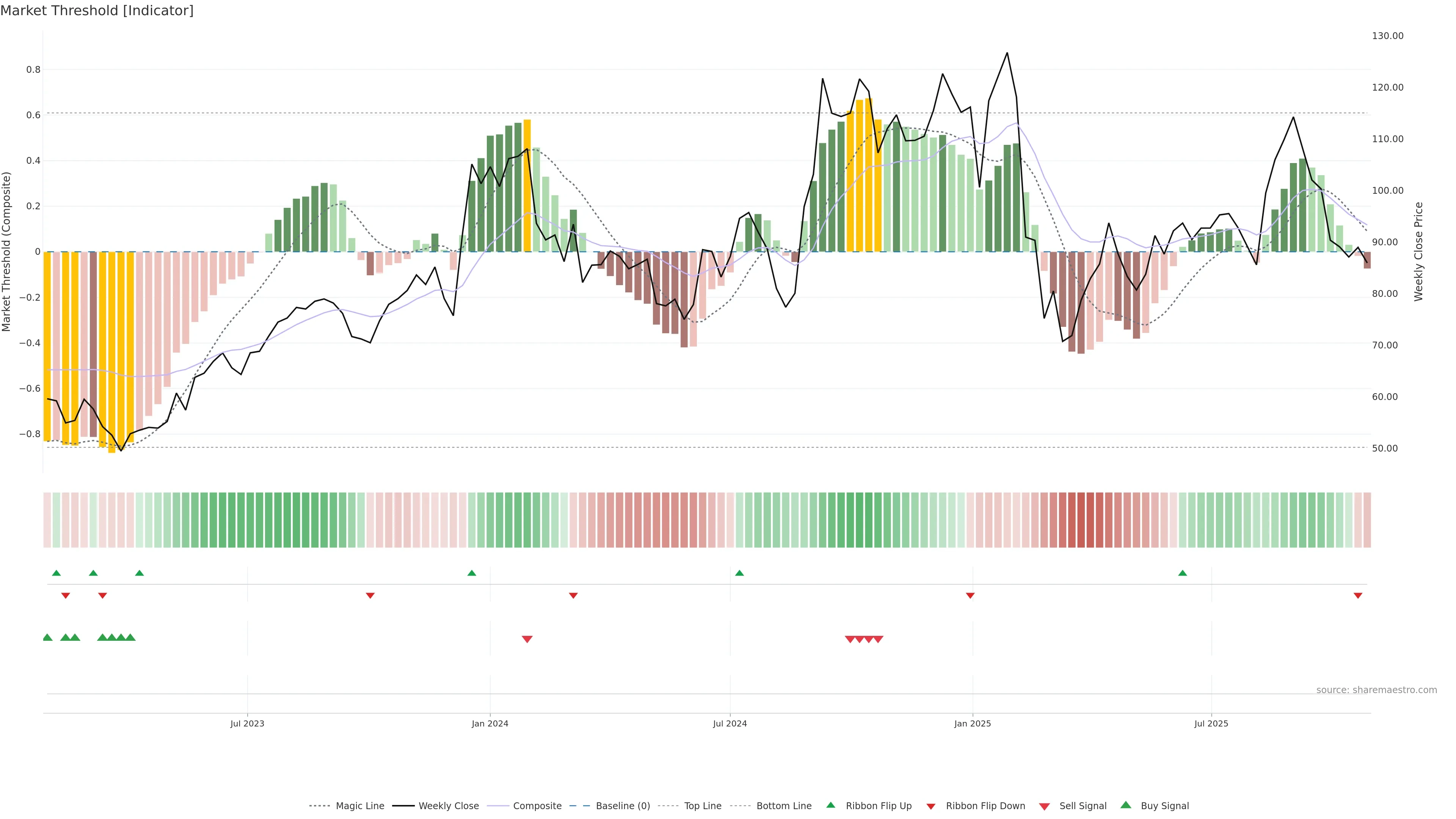This screenshot has width=1456, height=819.
Task: Click the lone sell signal marker after Jan 2024
Action: click(527, 639)
